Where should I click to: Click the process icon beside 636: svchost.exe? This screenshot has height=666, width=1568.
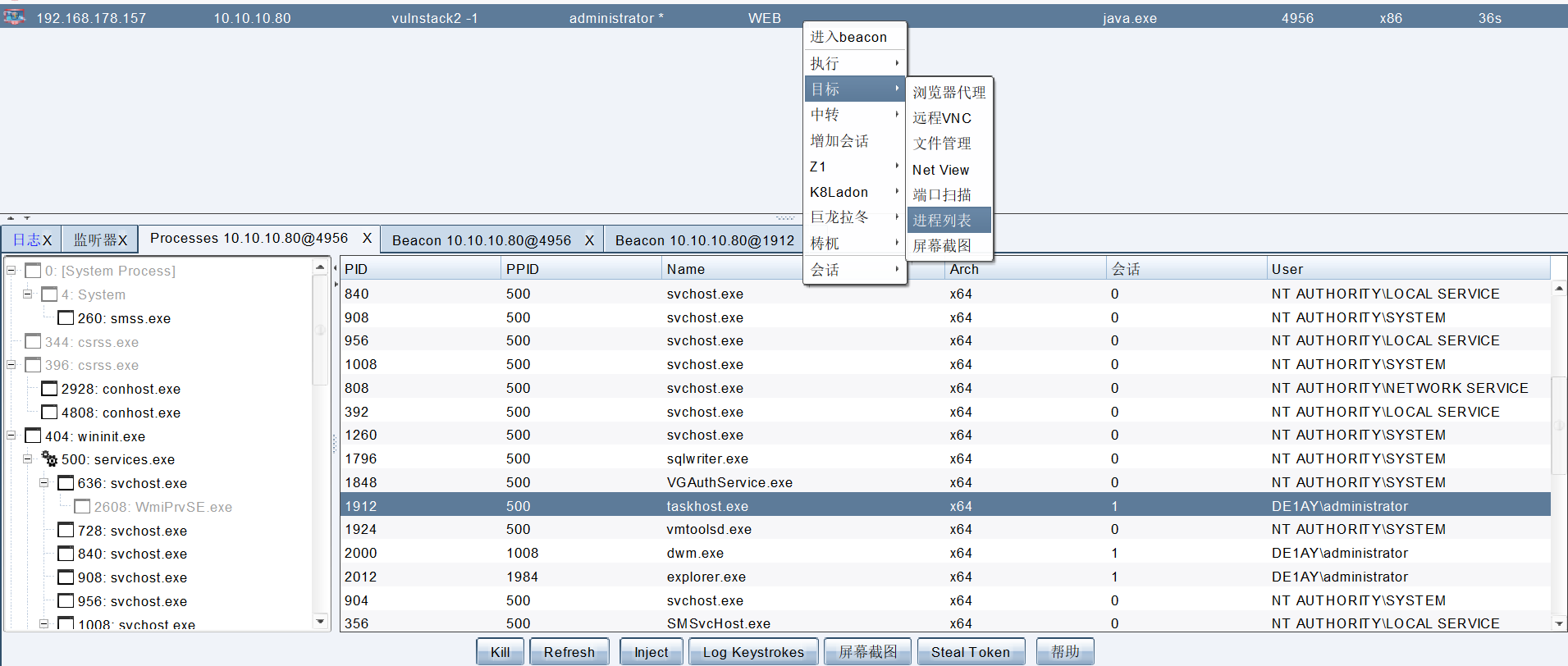tap(66, 483)
